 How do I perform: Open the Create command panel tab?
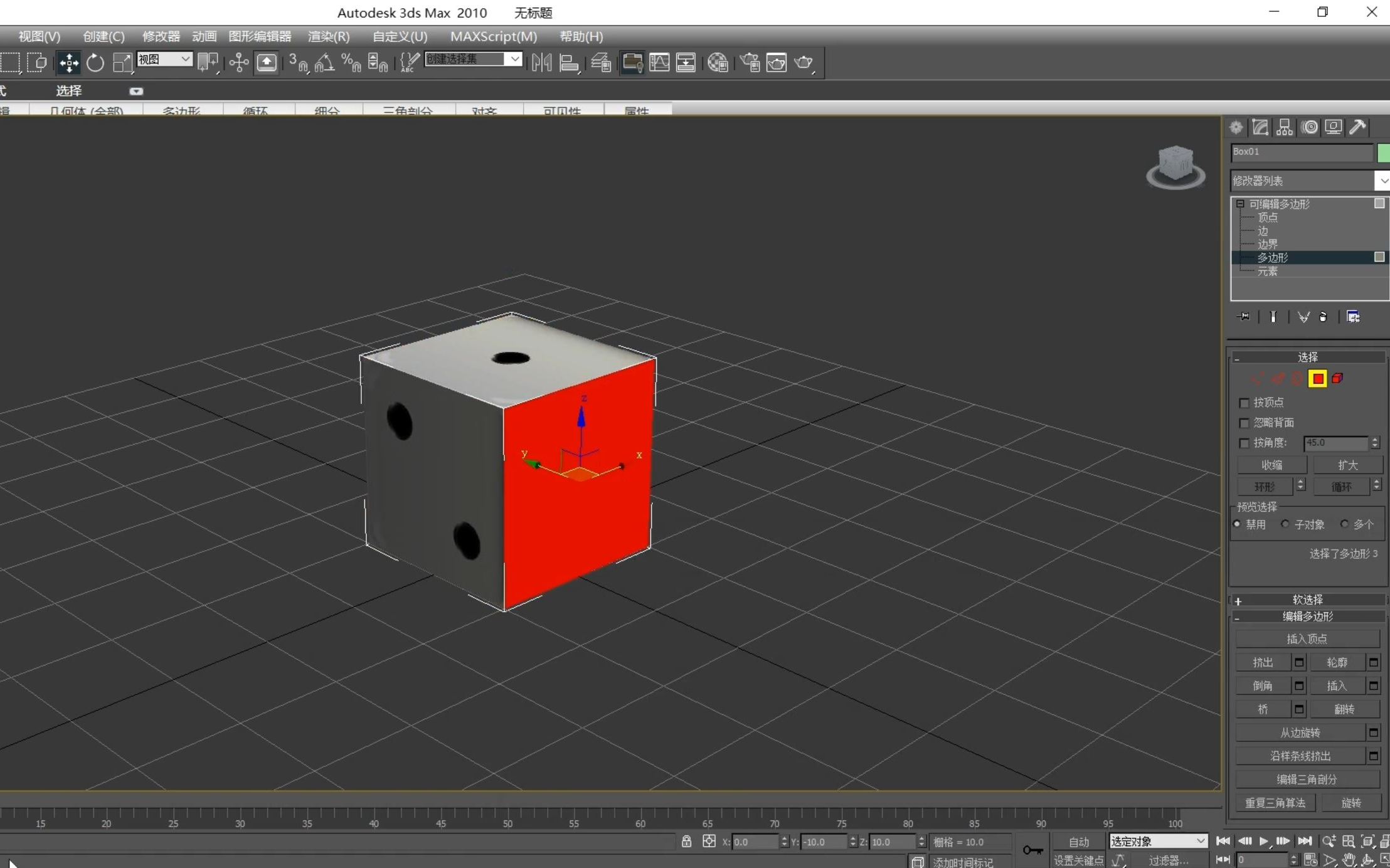point(1236,127)
